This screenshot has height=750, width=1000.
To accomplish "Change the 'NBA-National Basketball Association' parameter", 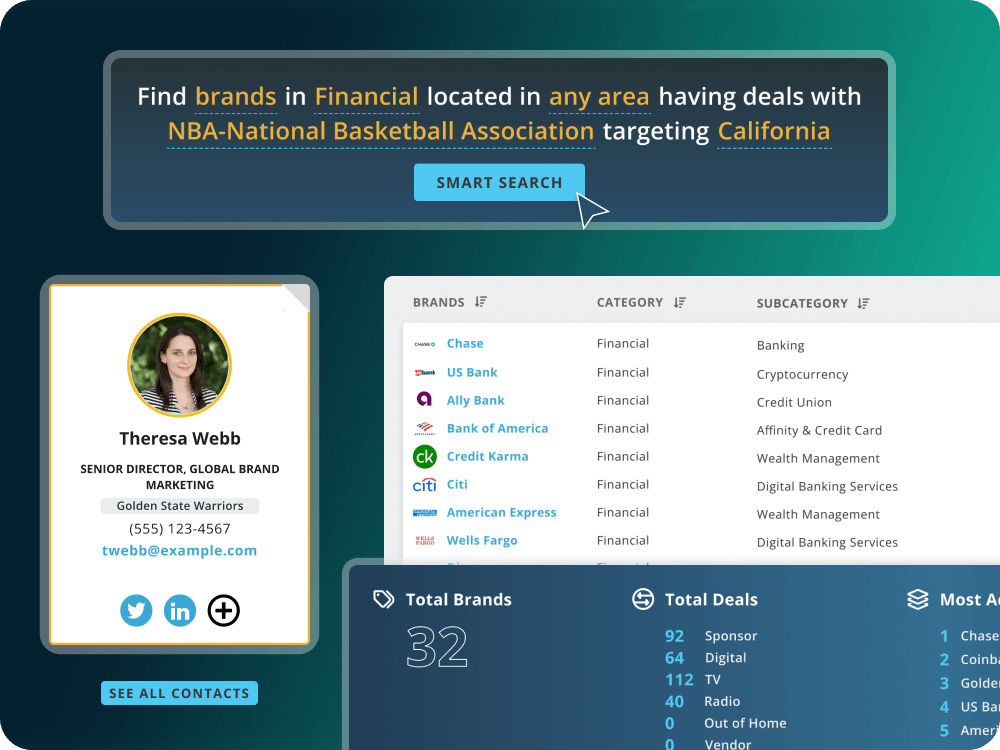I will click(x=381, y=131).
